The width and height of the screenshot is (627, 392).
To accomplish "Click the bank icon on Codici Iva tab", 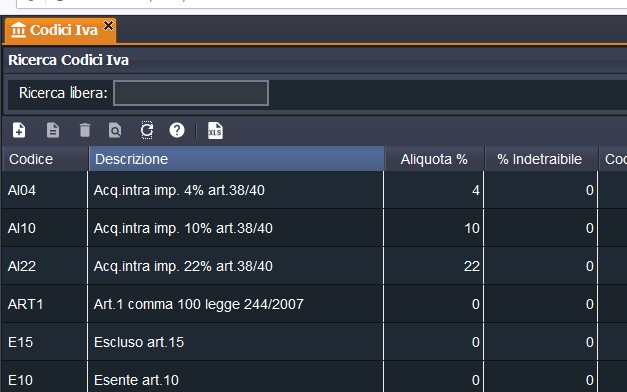I will point(18,30).
